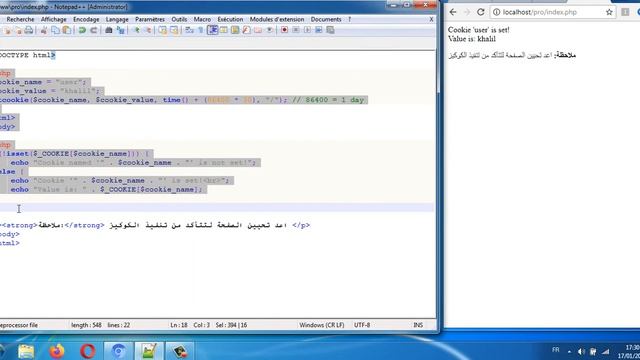The image size is (640, 360).
Task: Open the Modules d'extension menu
Action: [x=277, y=19]
